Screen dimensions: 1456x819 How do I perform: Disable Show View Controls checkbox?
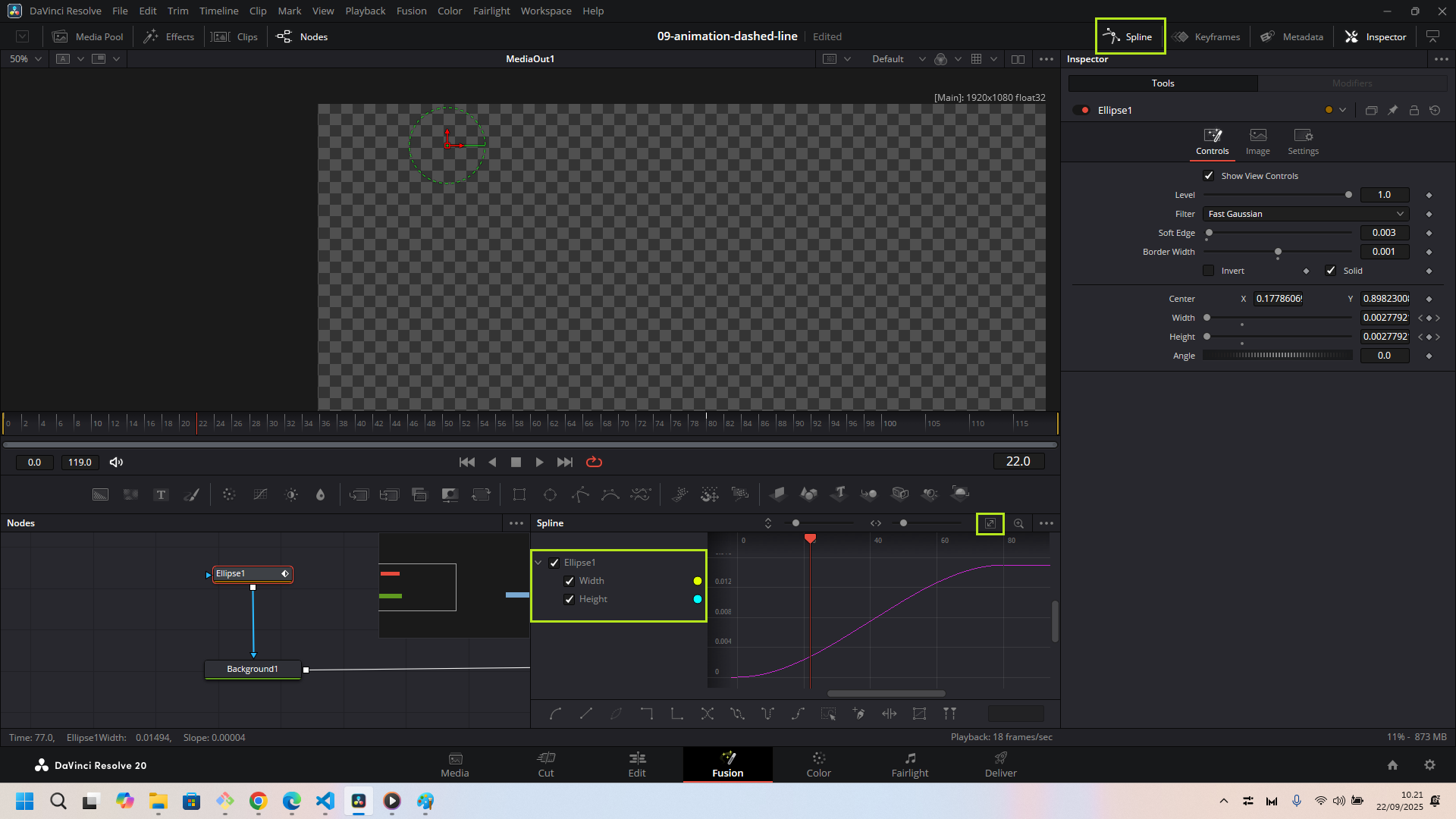click(1209, 176)
